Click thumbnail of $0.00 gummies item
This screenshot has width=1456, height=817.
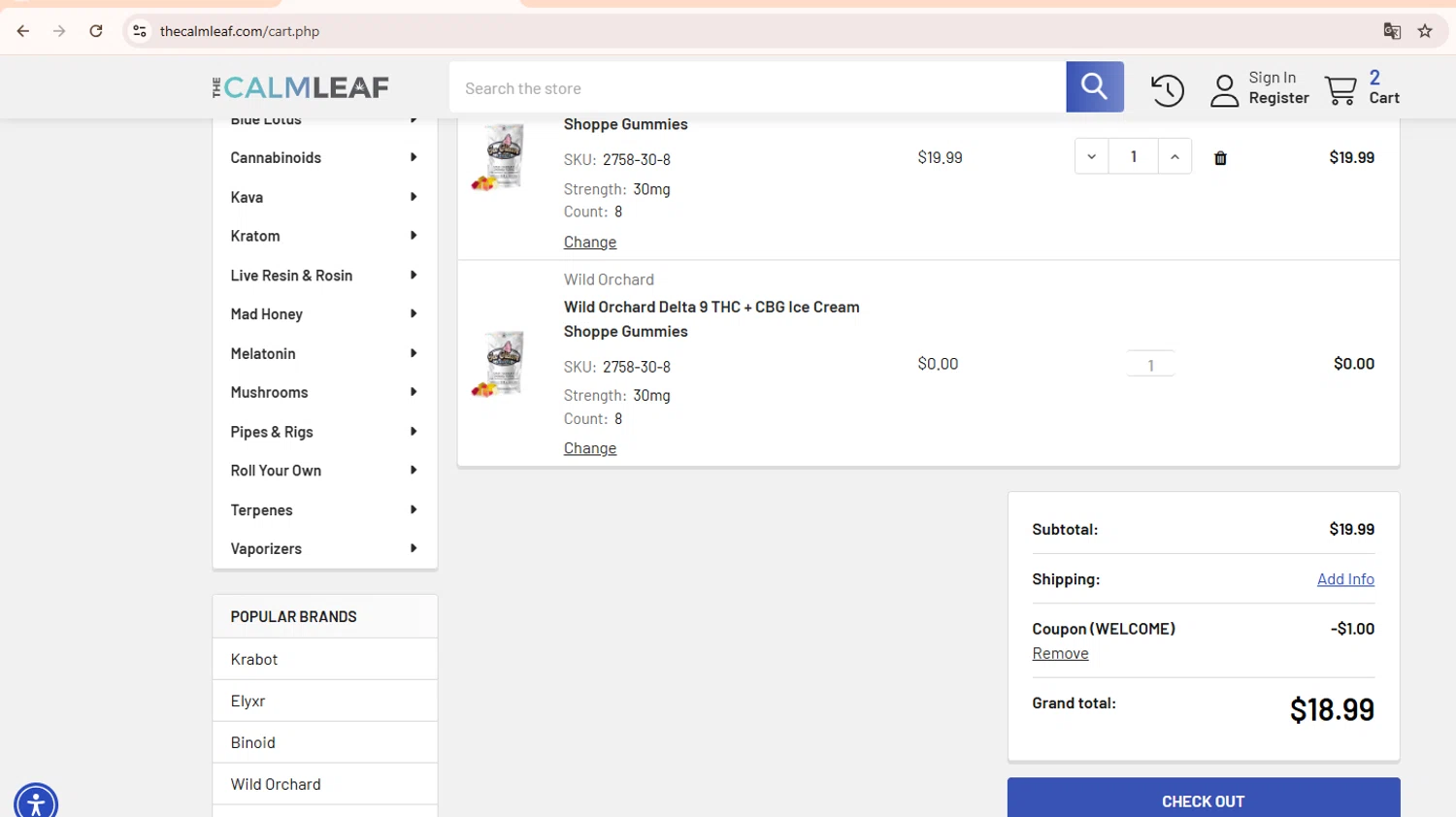499,364
